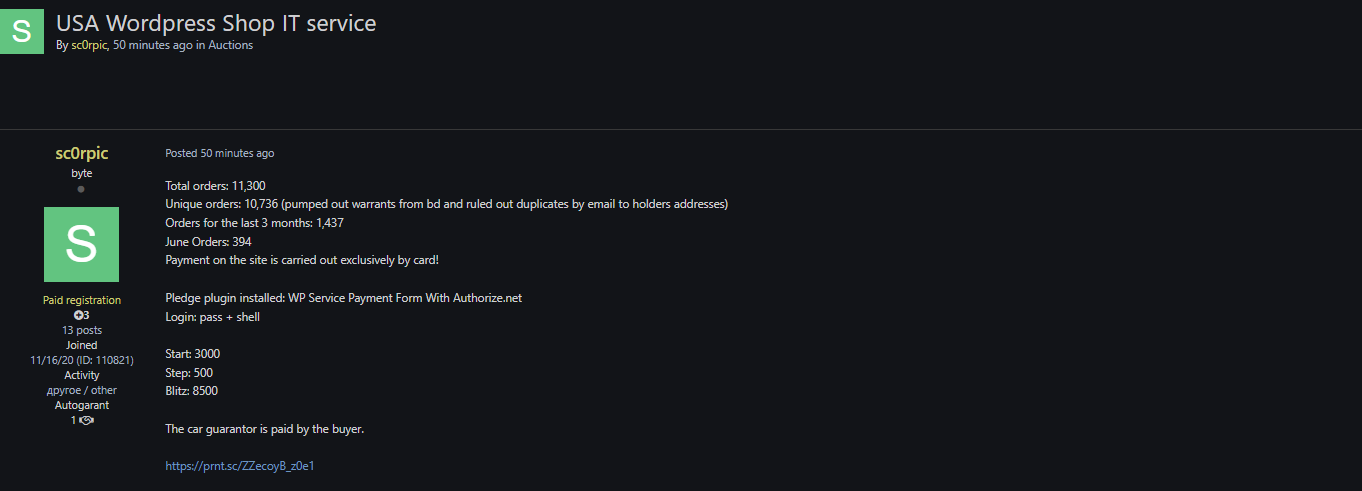
Task: Click the 'Start: 3000' line
Action: (x=192, y=354)
